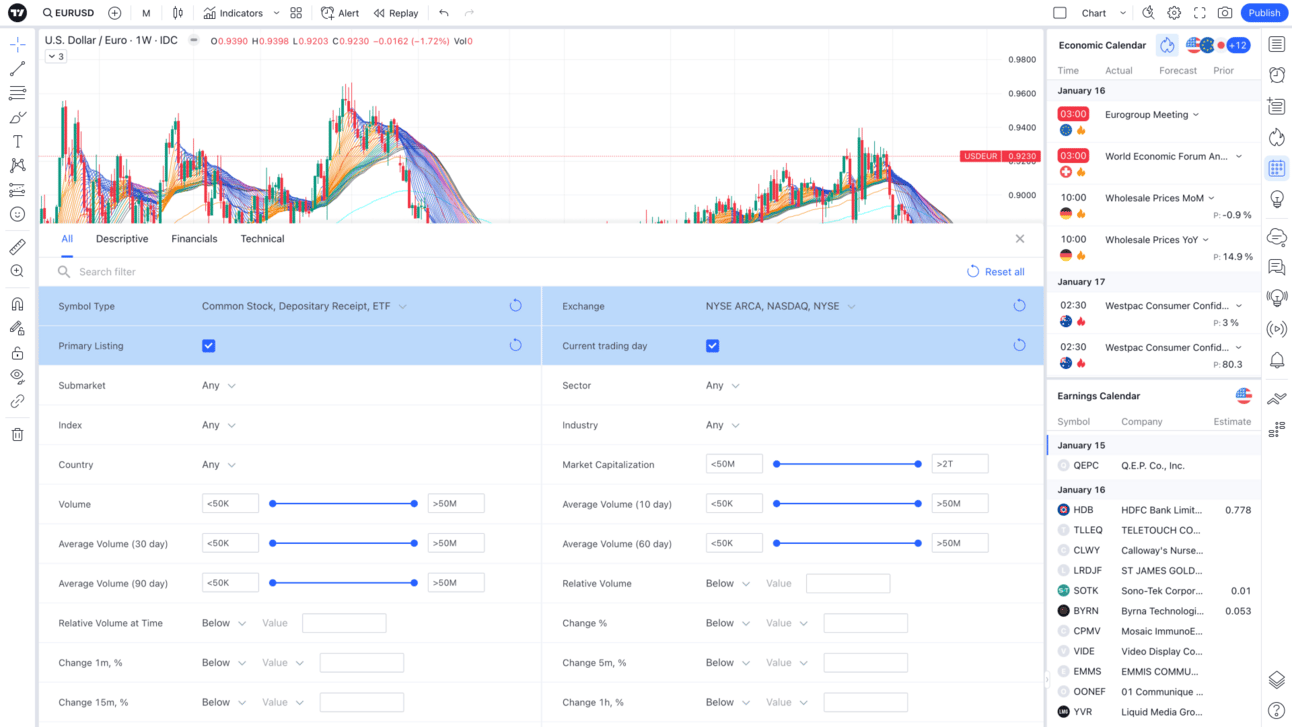This screenshot has width=1292, height=727.
Task: Select the Text annotation tool
Action: pyautogui.click(x=17, y=142)
